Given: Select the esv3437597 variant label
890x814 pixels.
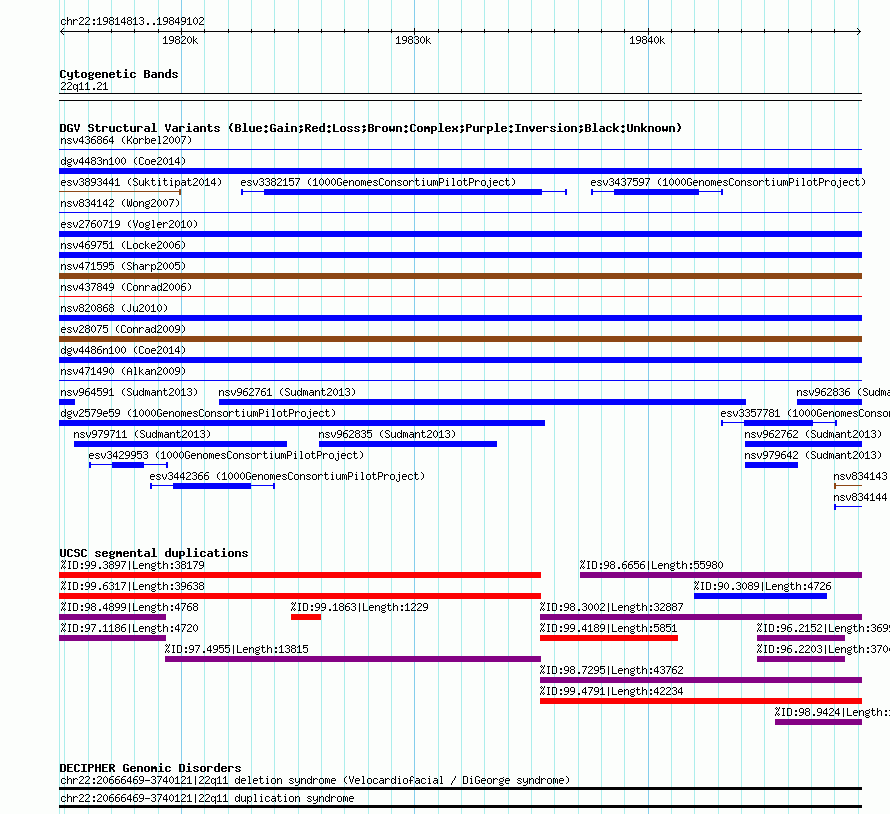Looking at the screenshot, I should point(728,182).
